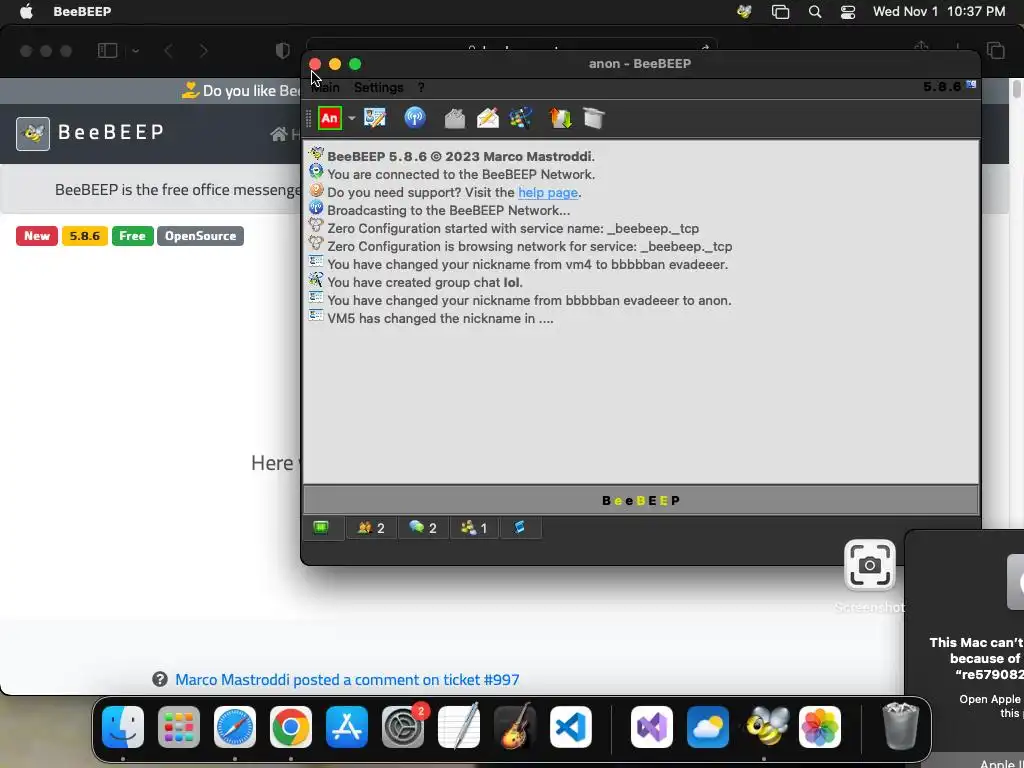The image size is (1024, 768).
Task: Open Google Chrome from the Dock
Action: tap(291, 727)
